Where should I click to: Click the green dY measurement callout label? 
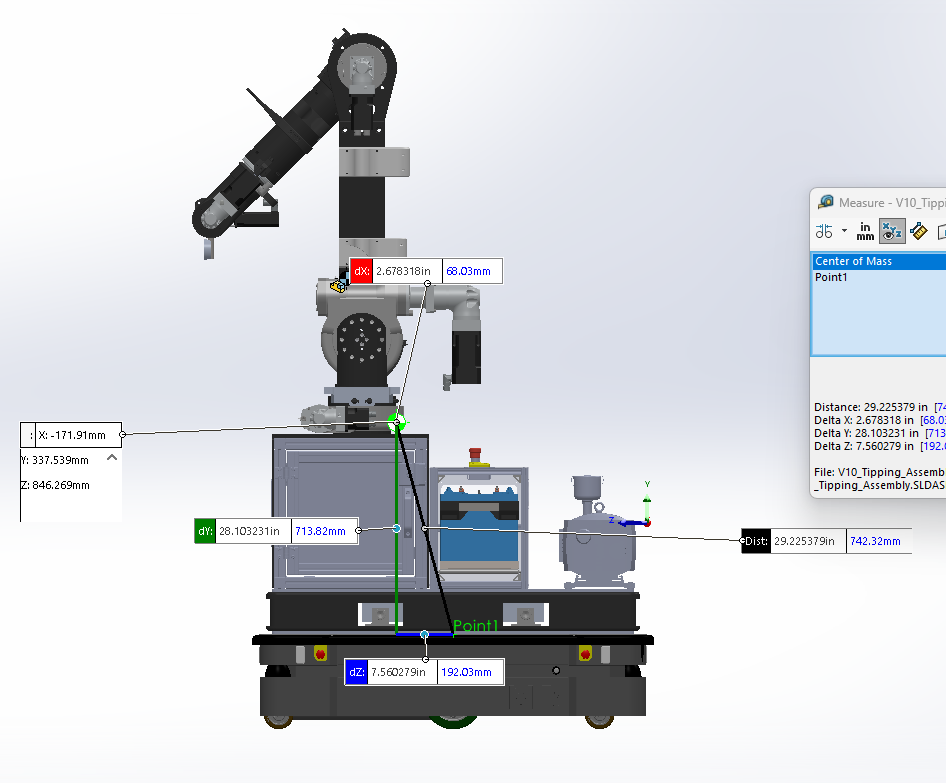click(x=203, y=531)
